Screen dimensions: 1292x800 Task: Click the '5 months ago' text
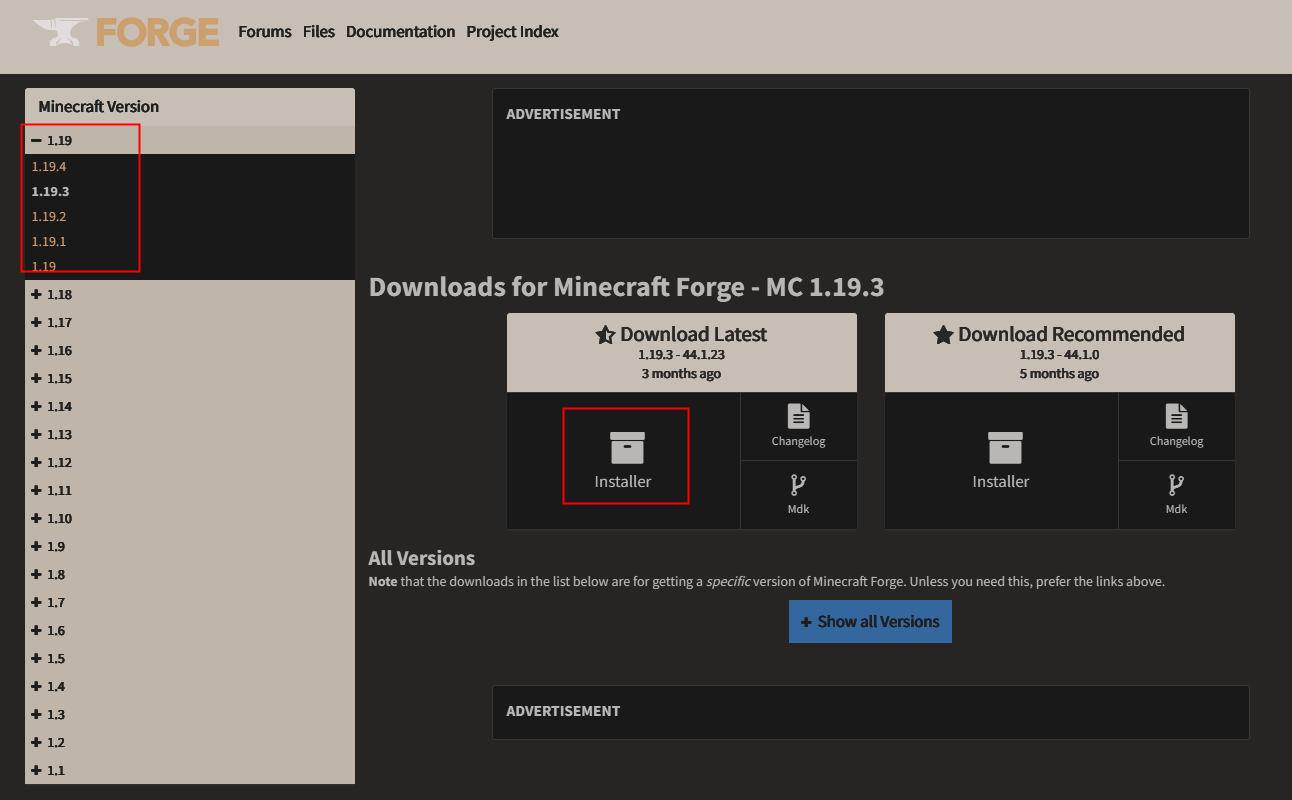coord(1059,374)
